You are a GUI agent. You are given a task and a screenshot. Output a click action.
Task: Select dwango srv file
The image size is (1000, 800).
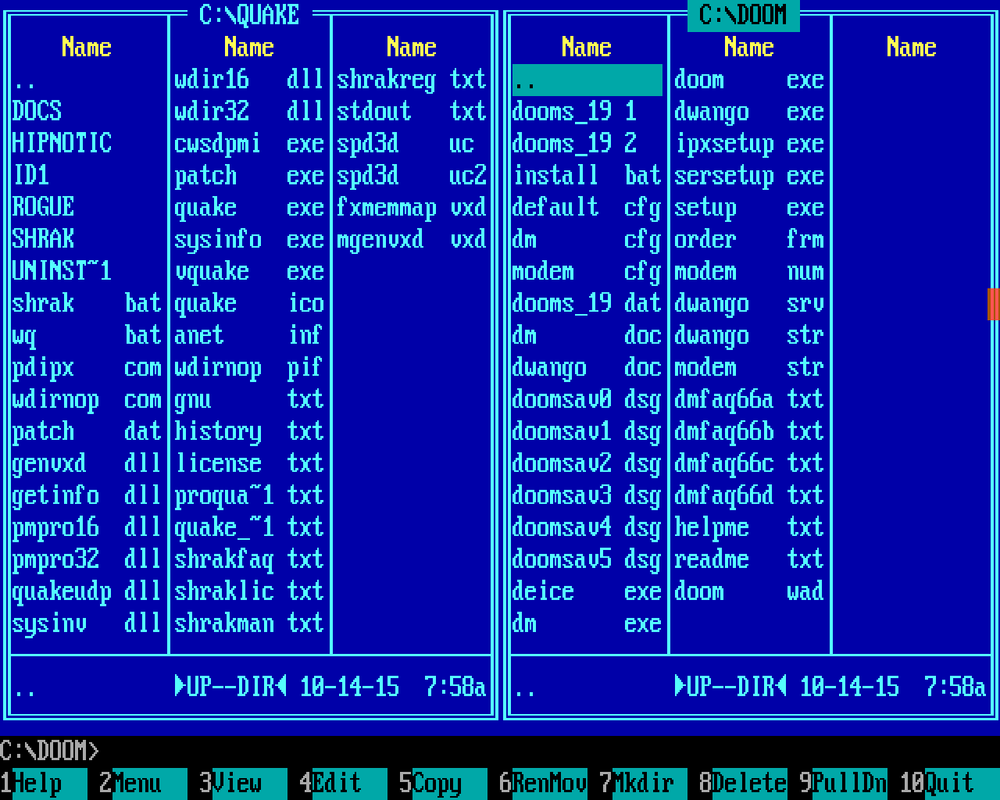(x=750, y=304)
